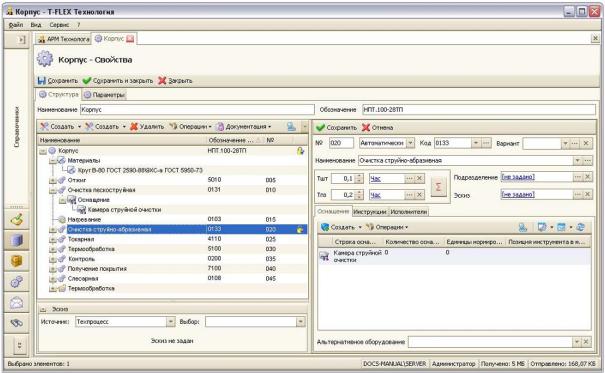Screen dimensions: 605x373
Task: Open the mail envelope sidebar section
Action: coord(16,303)
